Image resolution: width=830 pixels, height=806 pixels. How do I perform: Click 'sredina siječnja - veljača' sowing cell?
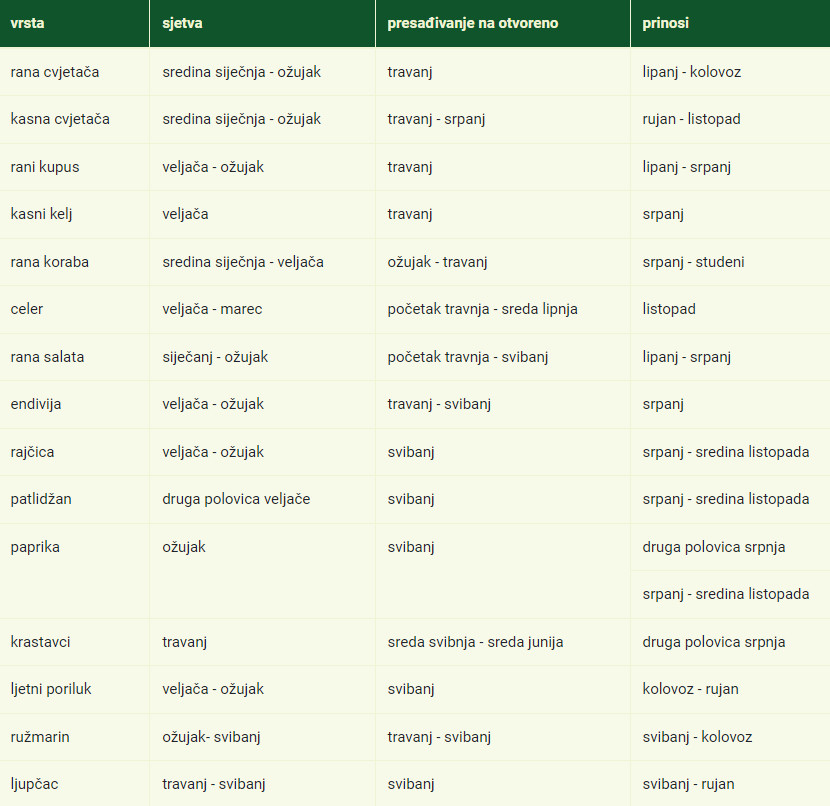[x=243, y=262]
